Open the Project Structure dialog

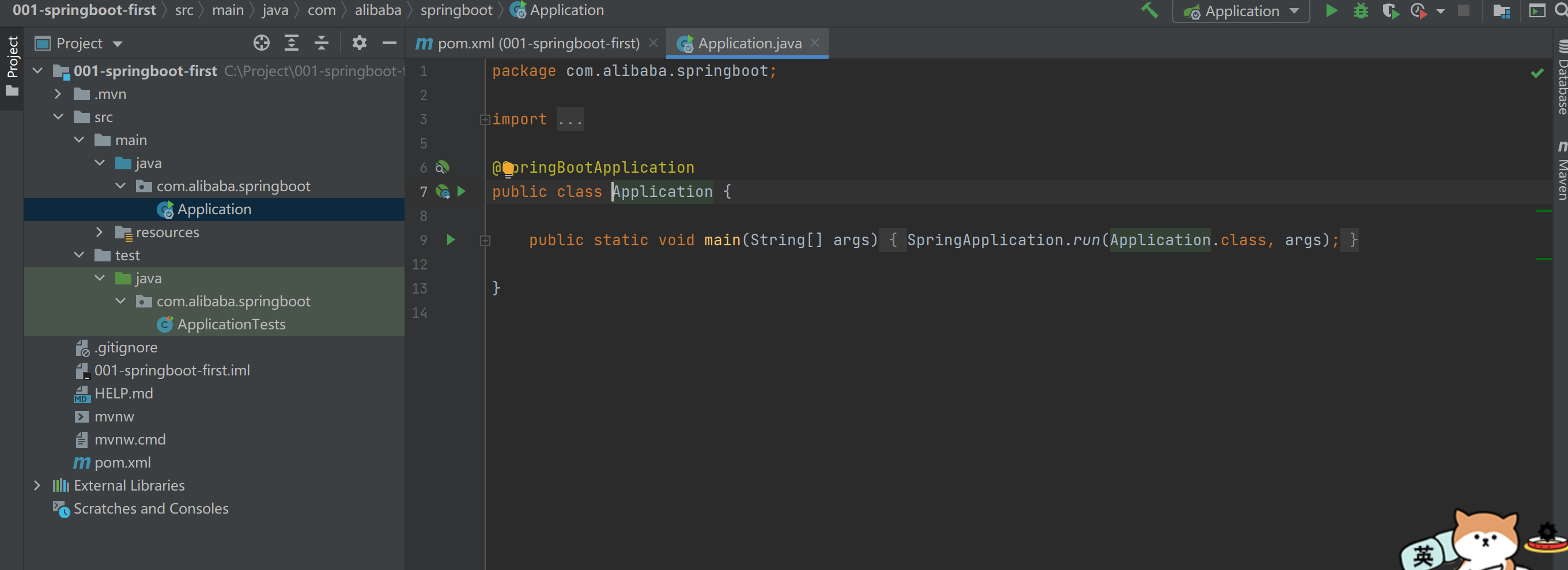1502,11
